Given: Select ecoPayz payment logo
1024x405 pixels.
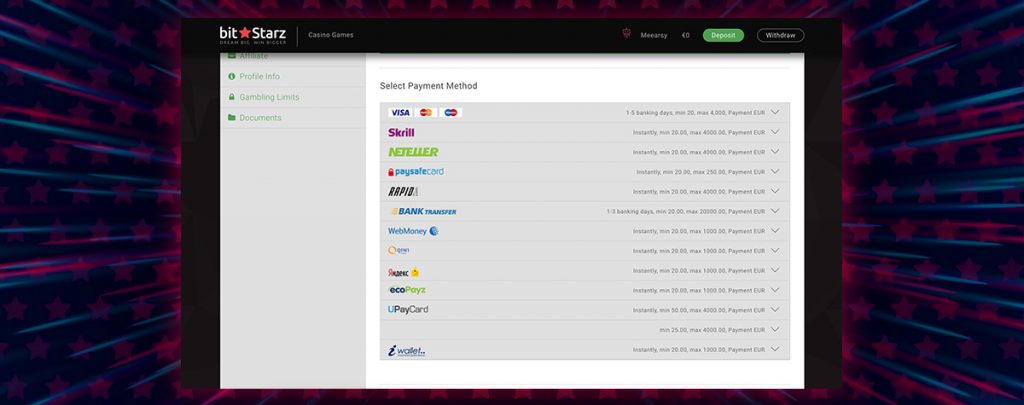Looking at the screenshot, I should 407,290.
